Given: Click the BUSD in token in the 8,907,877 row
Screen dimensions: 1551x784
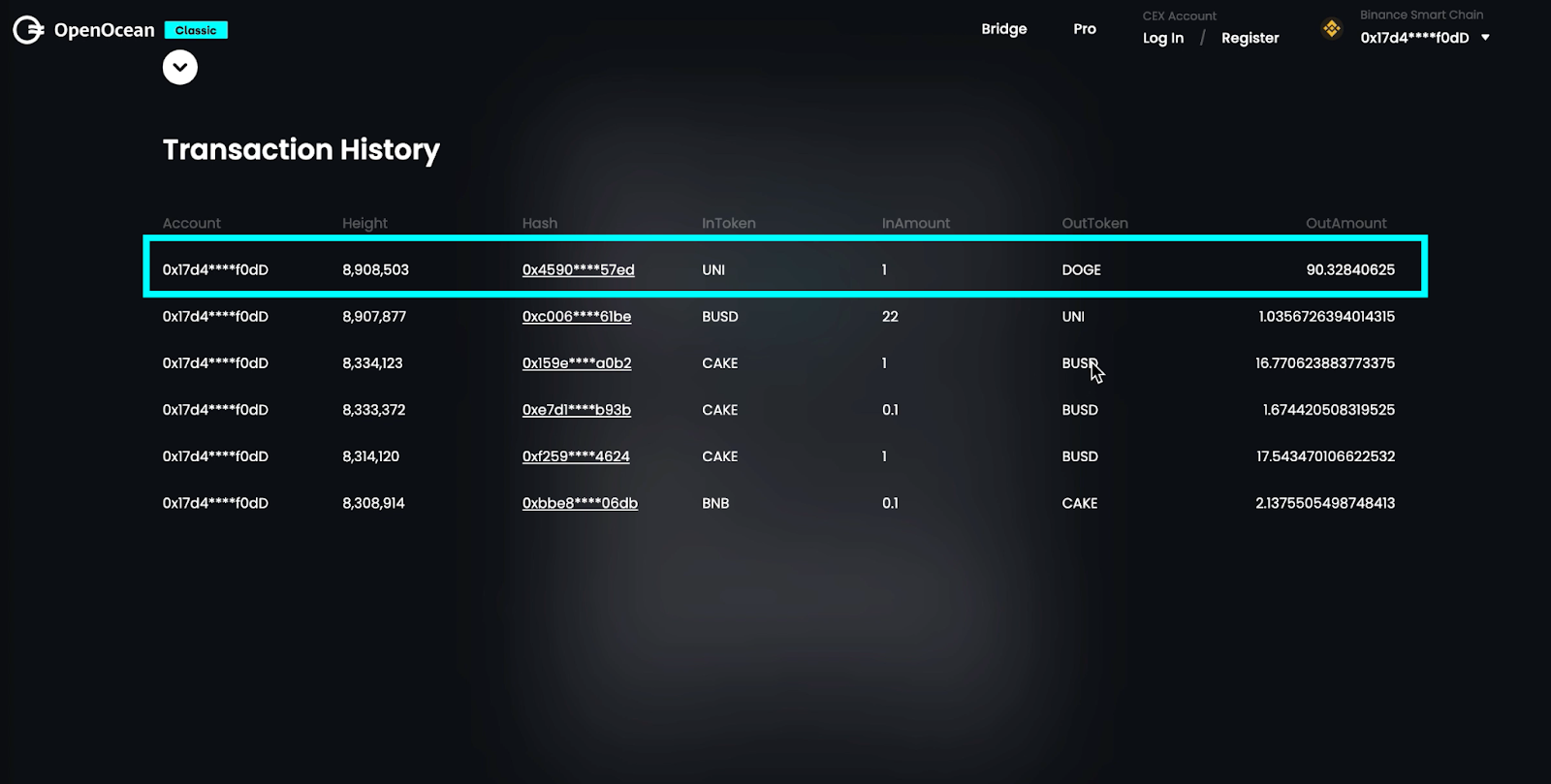Looking at the screenshot, I should coord(720,316).
